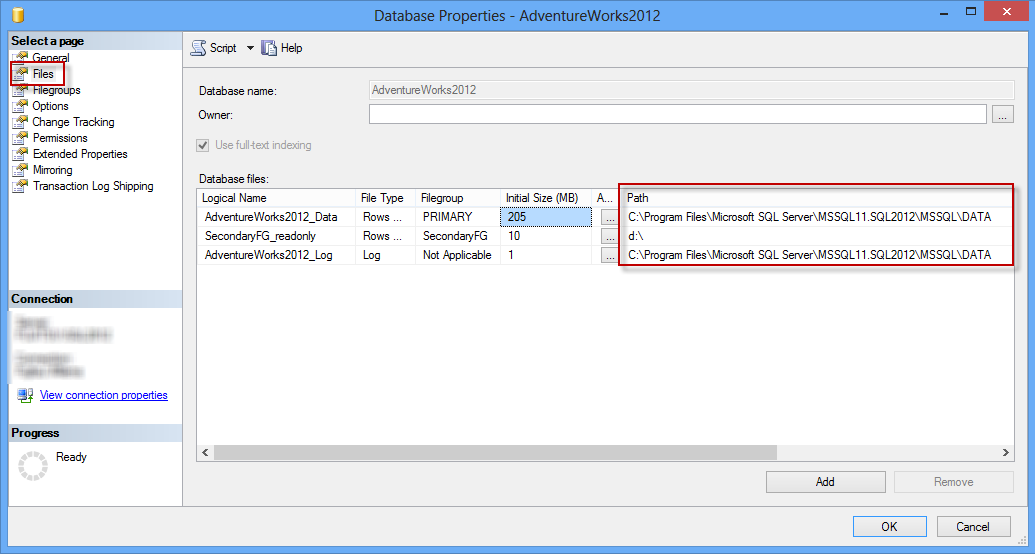The height and width of the screenshot is (554, 1035).
Task: Click the Filegroups page icon
Action: (20, 90)
